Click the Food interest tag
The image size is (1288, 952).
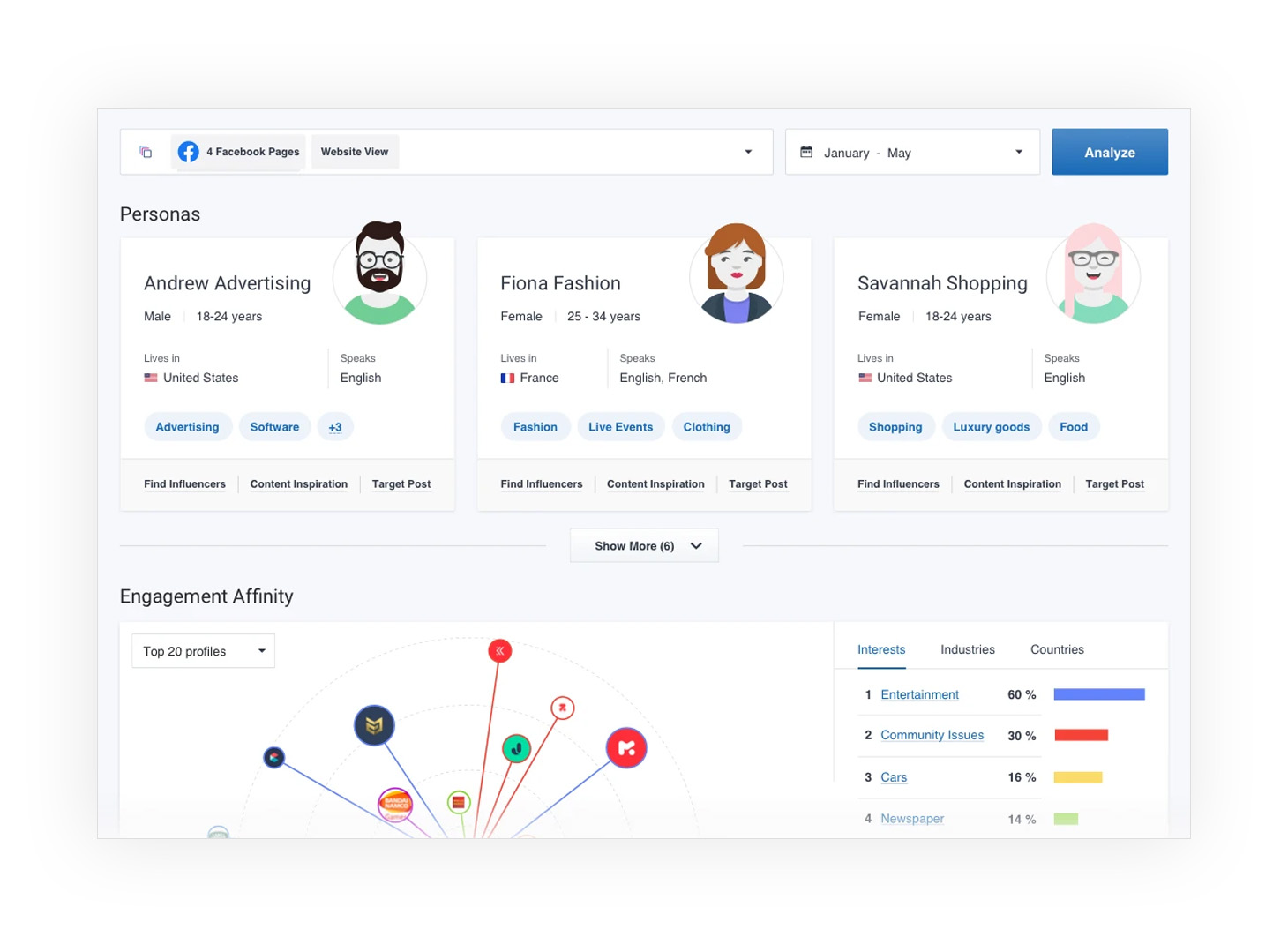tap(1074, 427)
